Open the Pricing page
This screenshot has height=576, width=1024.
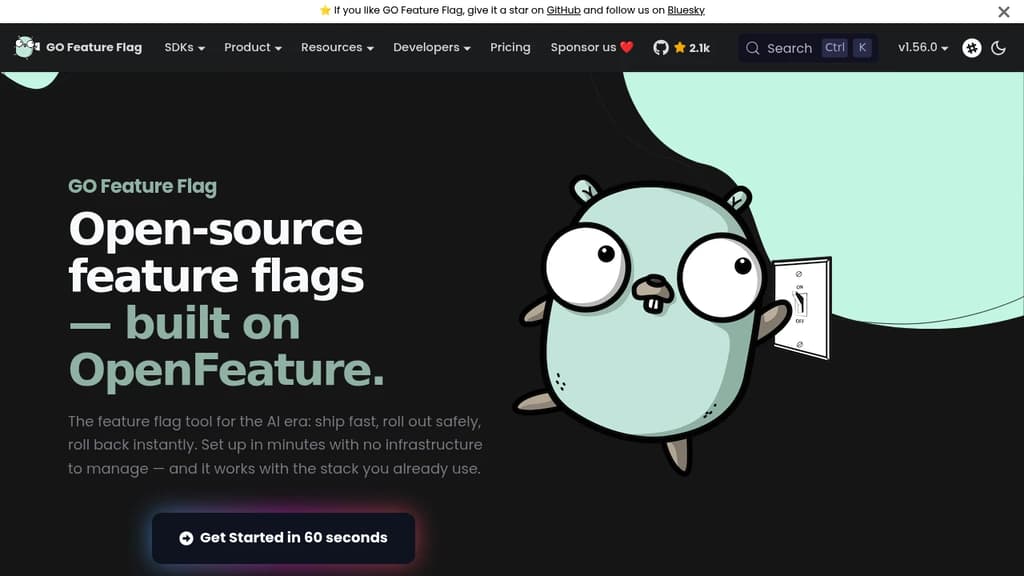510,48
